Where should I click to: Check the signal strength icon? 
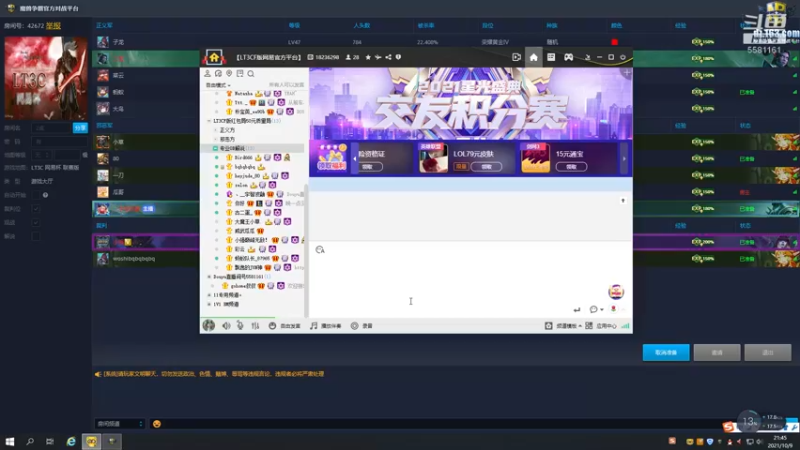click(626, 326)
